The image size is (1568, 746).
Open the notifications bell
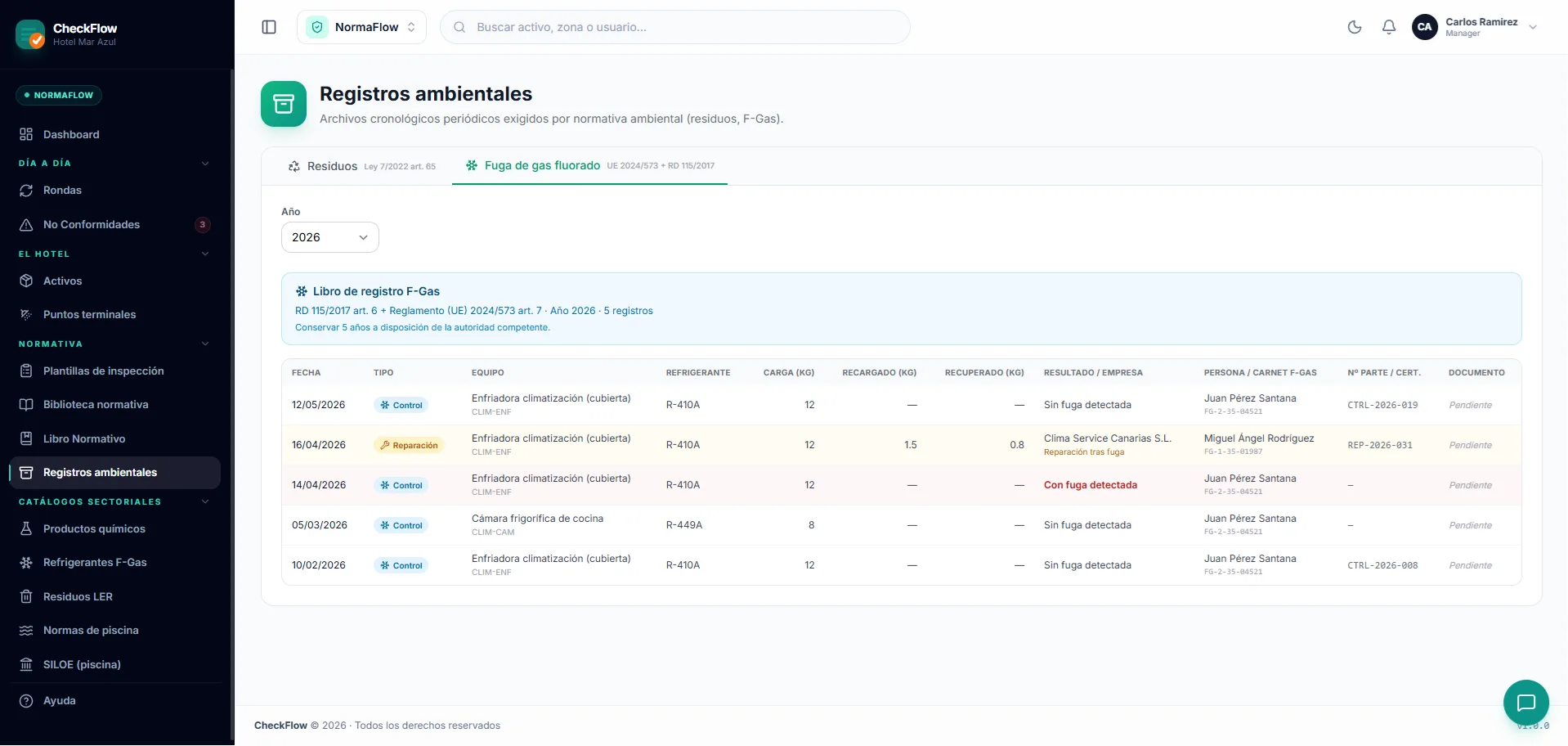coord(1389,27)
